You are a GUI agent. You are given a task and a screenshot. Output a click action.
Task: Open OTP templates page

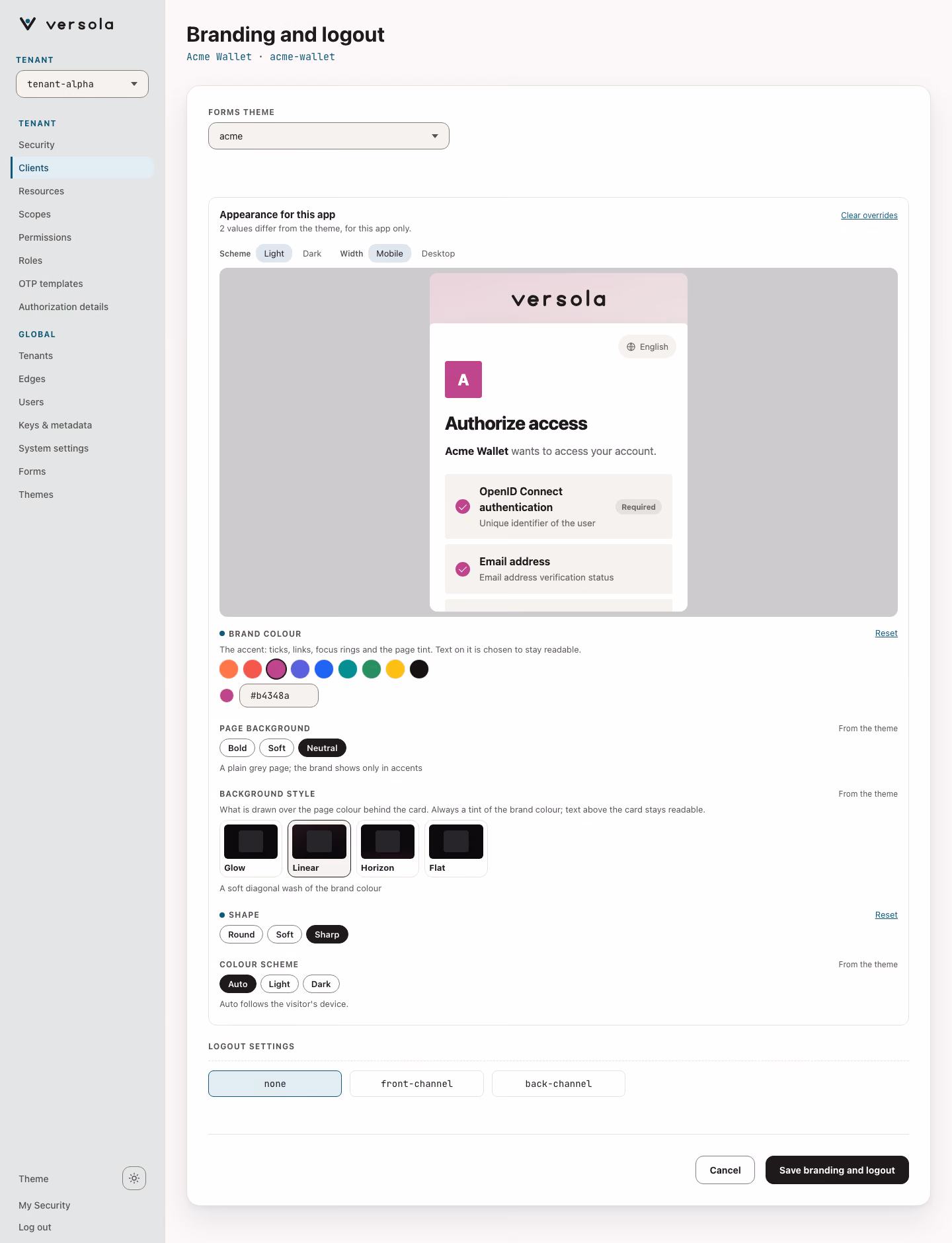pos(82,284)
